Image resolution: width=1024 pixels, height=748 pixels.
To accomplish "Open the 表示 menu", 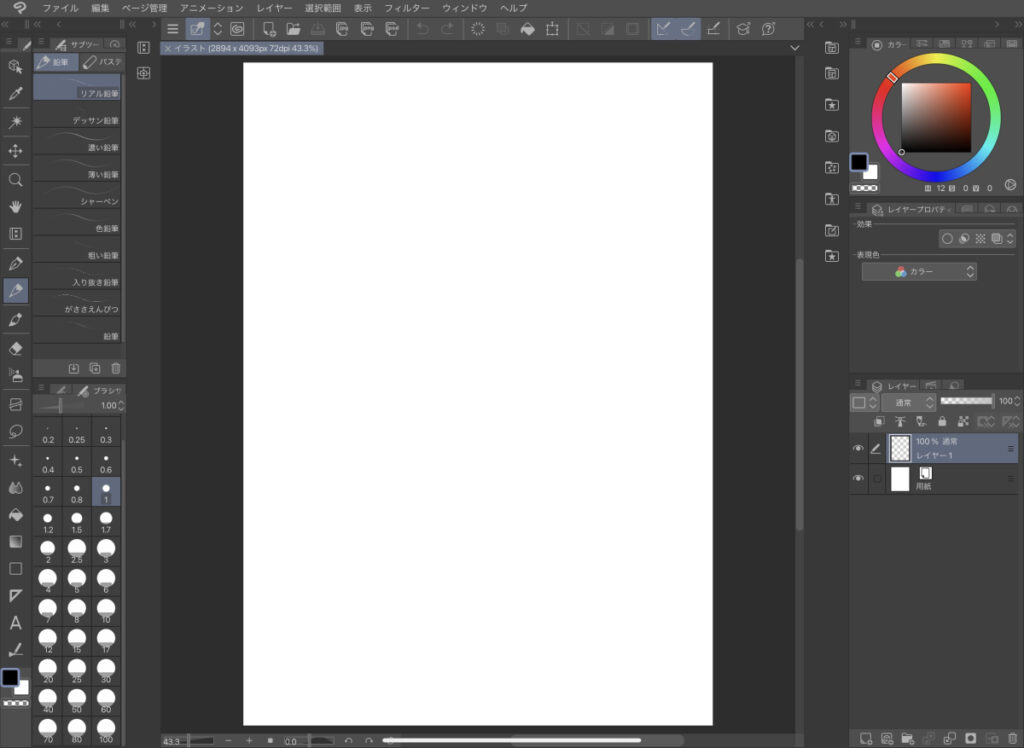I will [x=362, y=8].
